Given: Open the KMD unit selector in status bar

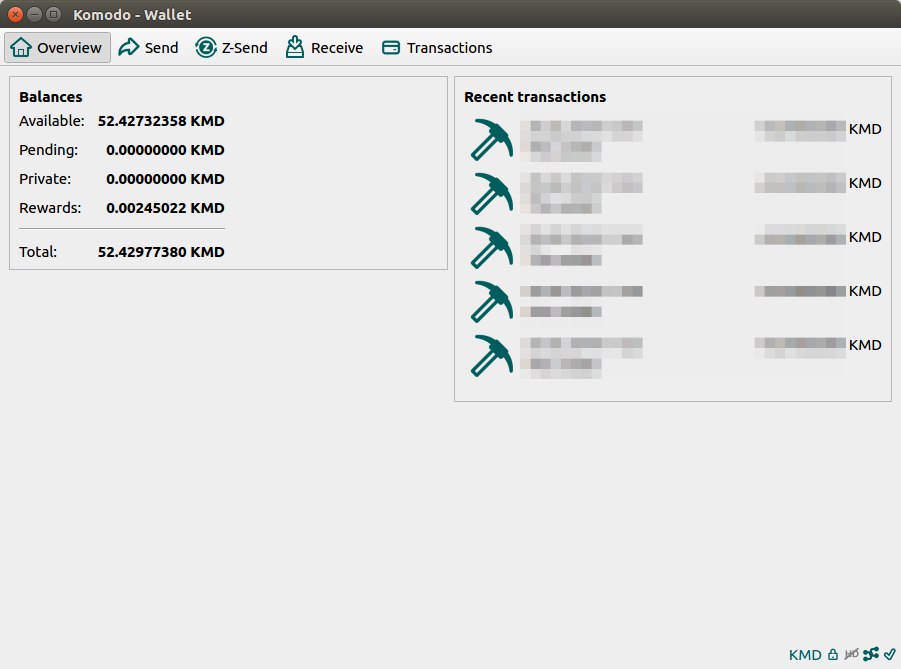Looking at the screenshot, I should click(805, 655).
